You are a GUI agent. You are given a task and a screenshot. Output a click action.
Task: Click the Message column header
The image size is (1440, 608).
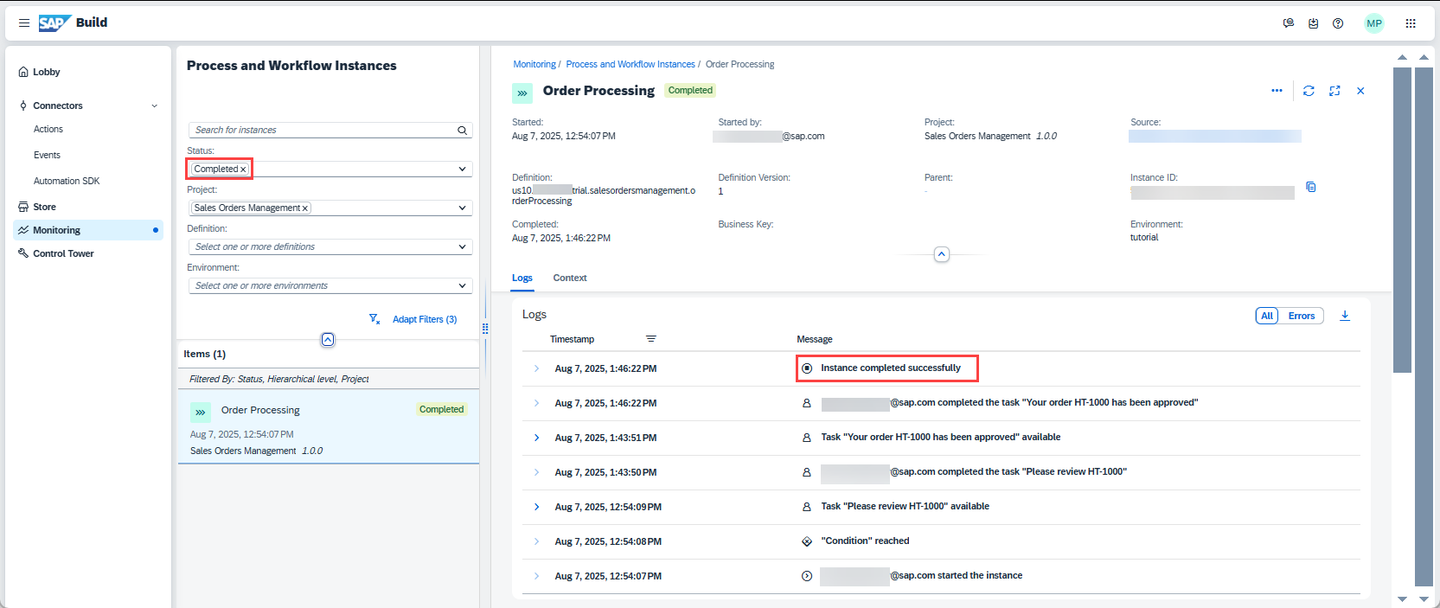(815, 339)
